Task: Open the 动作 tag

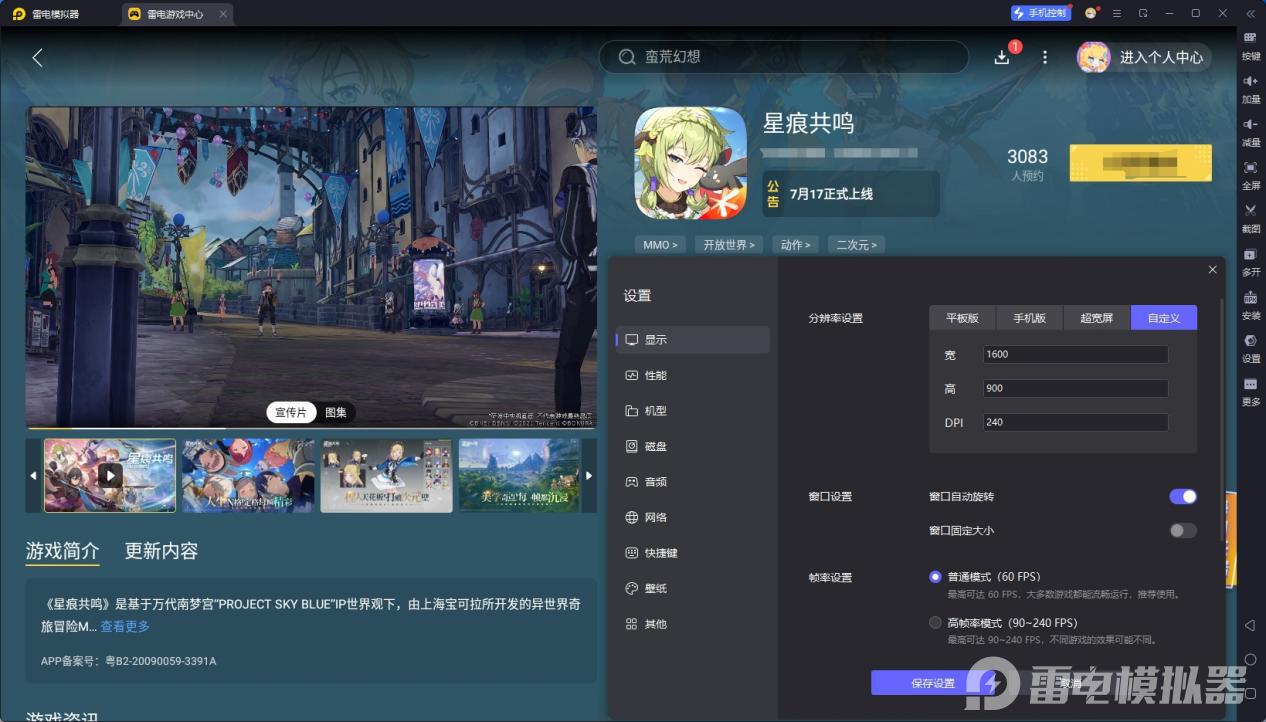Action: 795,245
